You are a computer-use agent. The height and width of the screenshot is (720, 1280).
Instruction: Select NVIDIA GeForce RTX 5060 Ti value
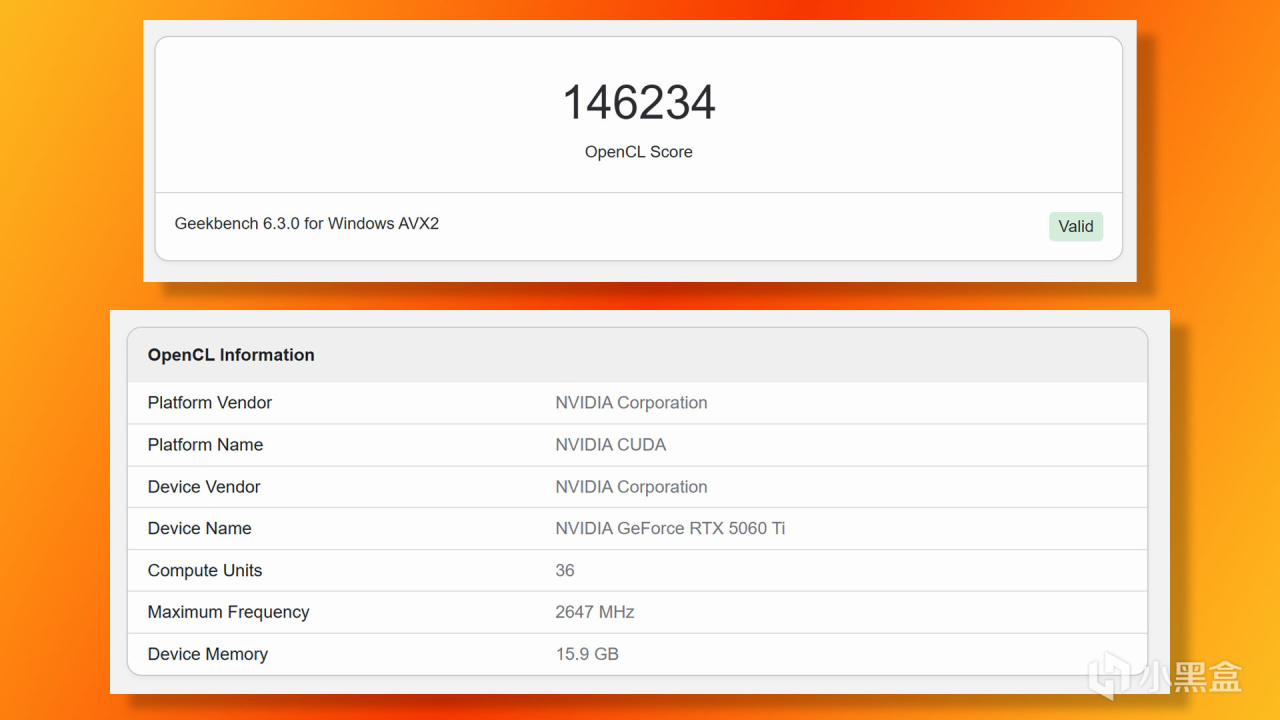point(670,529)
